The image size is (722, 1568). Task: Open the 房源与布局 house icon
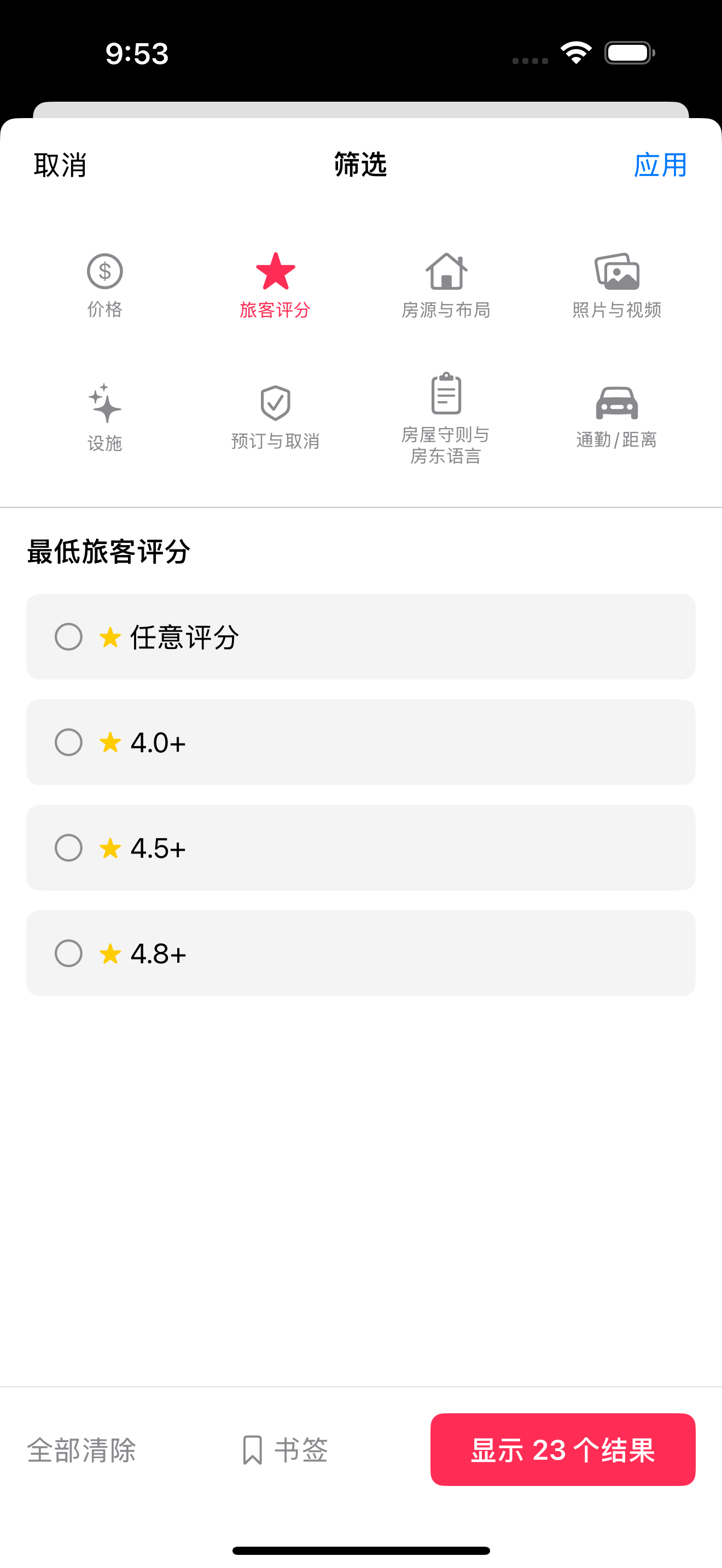[446, 272]
